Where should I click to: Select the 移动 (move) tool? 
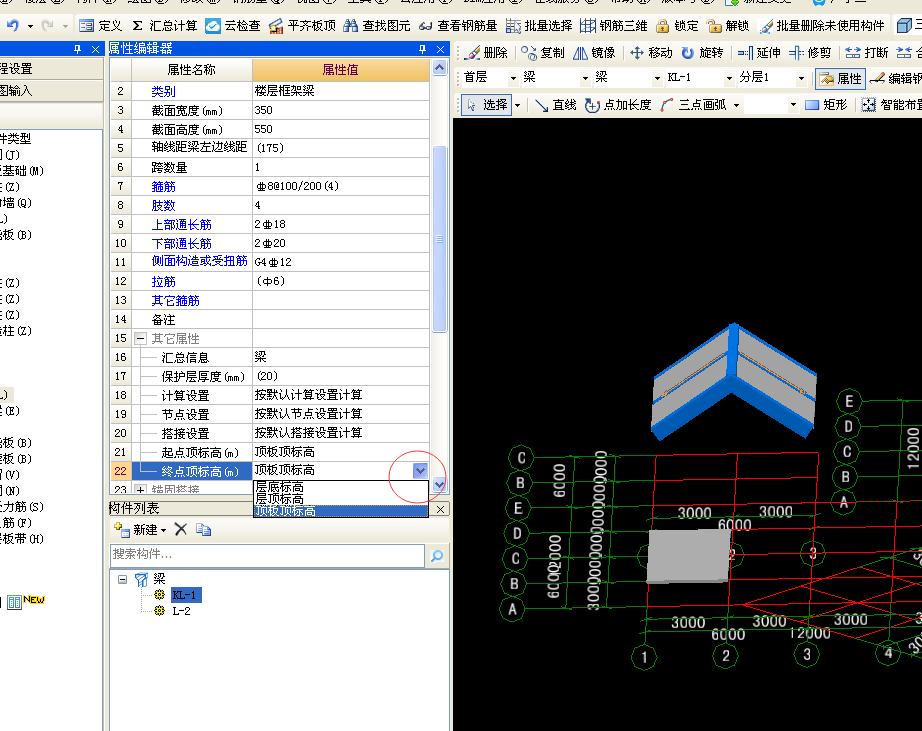[651, 53]
